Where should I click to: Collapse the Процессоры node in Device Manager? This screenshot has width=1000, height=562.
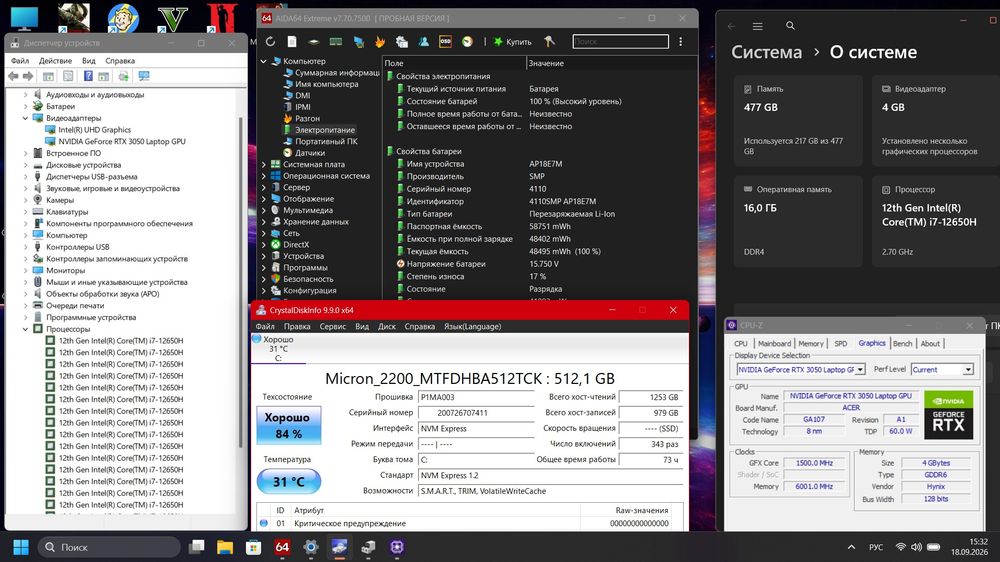click(26, 329)
